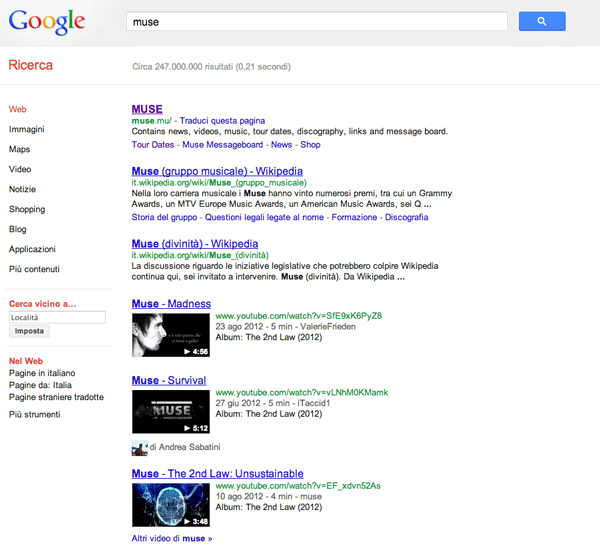Image resolution: width=600 pixels, height=553 pixels.
Task: Switch to Blog results
Action: (x=18, y=229)
